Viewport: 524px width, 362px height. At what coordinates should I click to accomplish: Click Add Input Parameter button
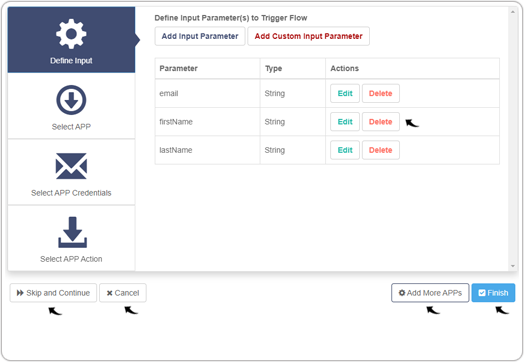coord(200,36)
